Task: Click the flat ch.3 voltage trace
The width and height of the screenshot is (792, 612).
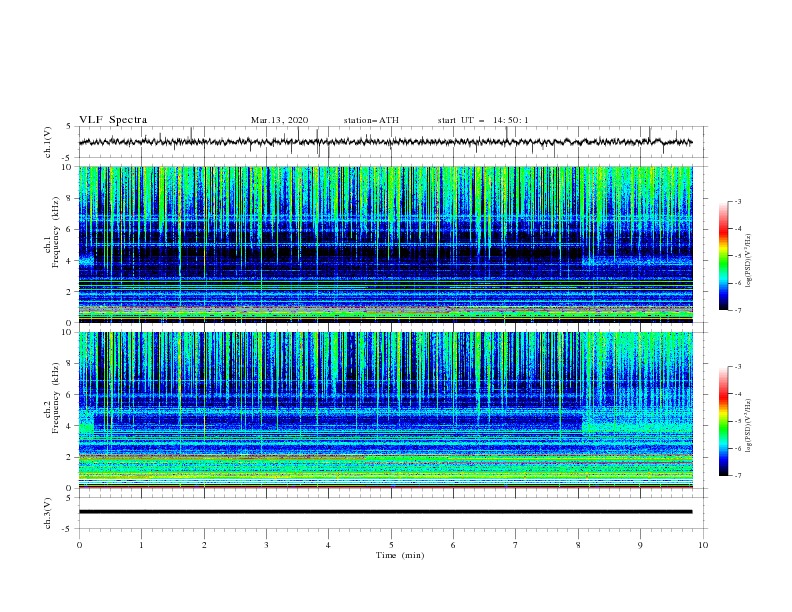Action: pyautogui.click(x=385, y=512)
